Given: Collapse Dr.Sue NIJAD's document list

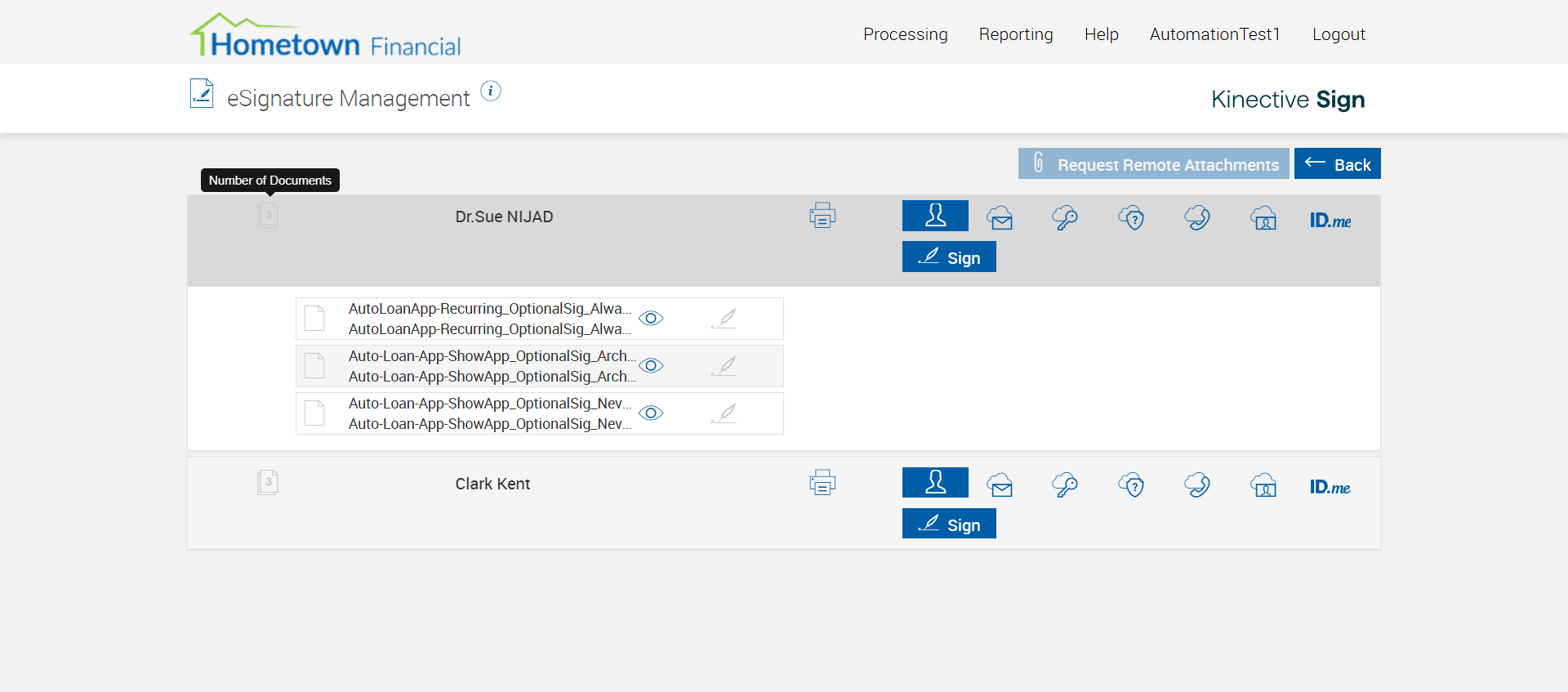Looking at the screenshot, I should (268, 216).
